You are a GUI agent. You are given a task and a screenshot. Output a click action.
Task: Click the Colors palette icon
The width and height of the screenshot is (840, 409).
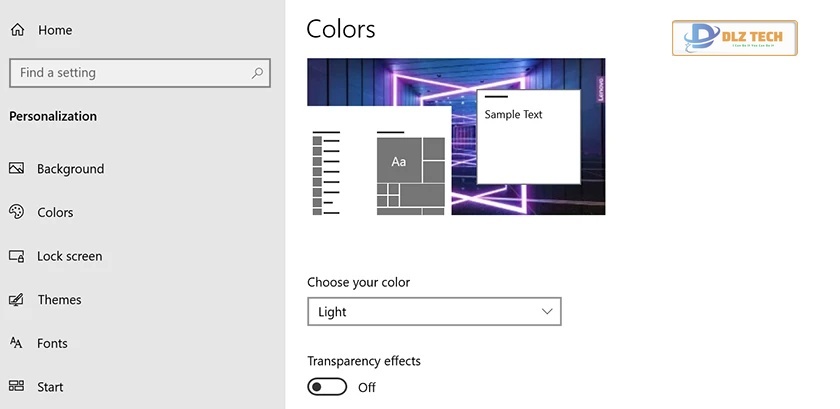point(17,212)
